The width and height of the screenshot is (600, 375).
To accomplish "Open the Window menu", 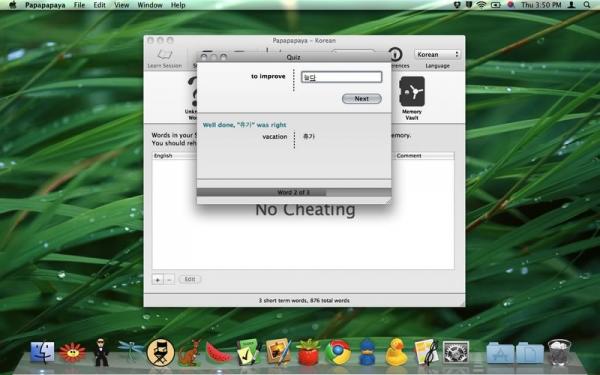I will tap(150, 5).
